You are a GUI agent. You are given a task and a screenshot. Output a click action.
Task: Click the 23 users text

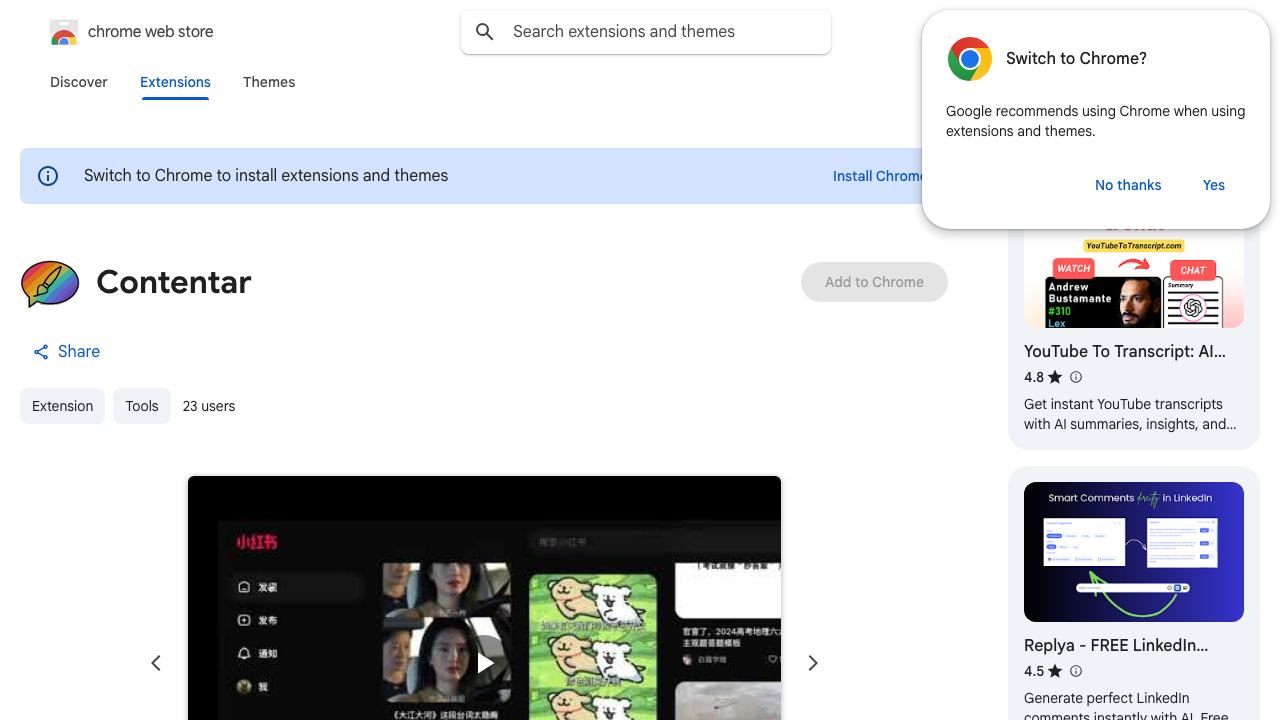209,406
